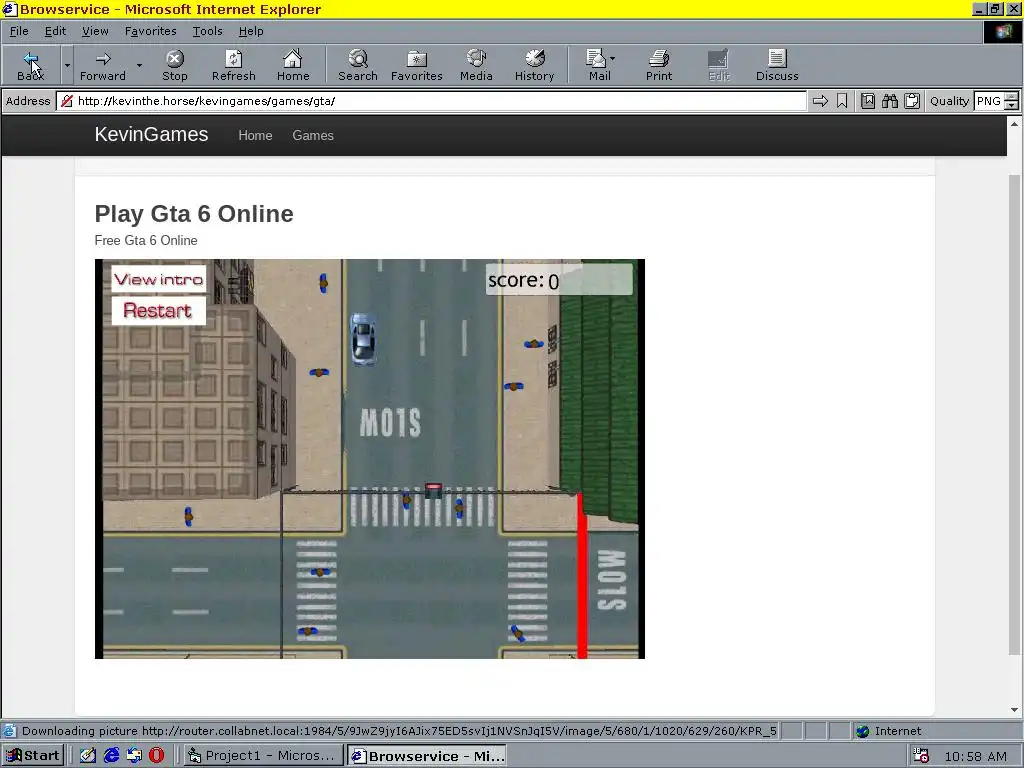Click the Windows flag throbber logo
This screenshot has height=768, width=1024.
(1002, 31)
